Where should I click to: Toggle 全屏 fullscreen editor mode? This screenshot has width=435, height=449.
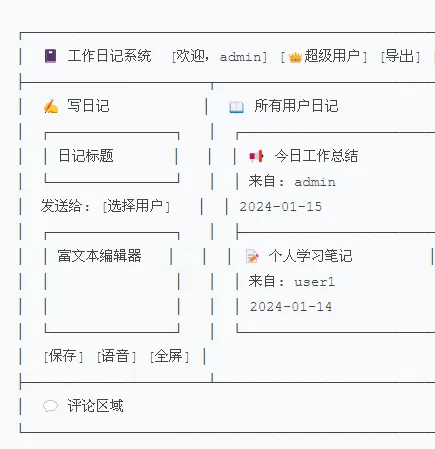pos(169,356)
